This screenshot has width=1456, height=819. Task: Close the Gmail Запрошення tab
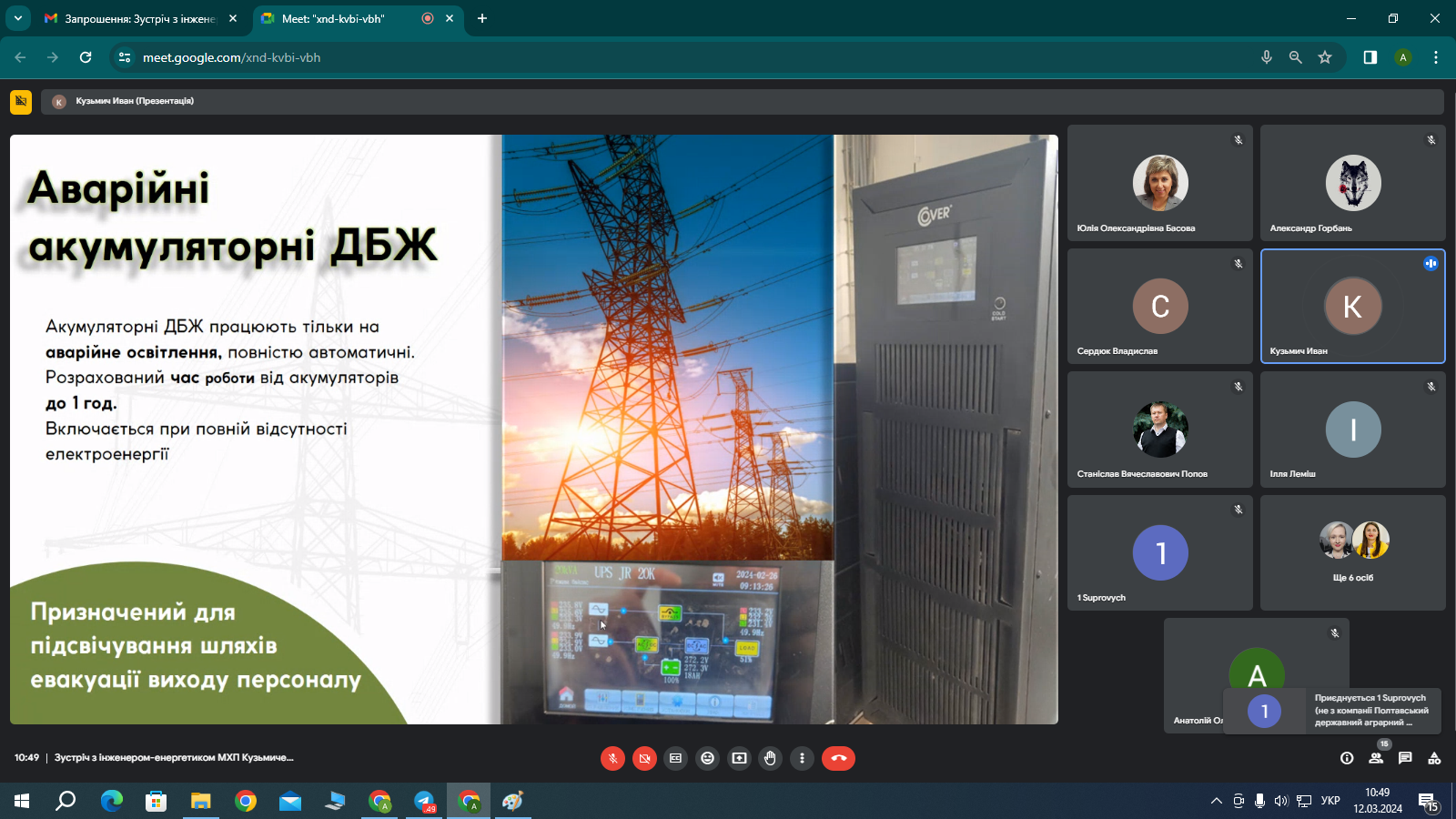[x=233, y=18]
